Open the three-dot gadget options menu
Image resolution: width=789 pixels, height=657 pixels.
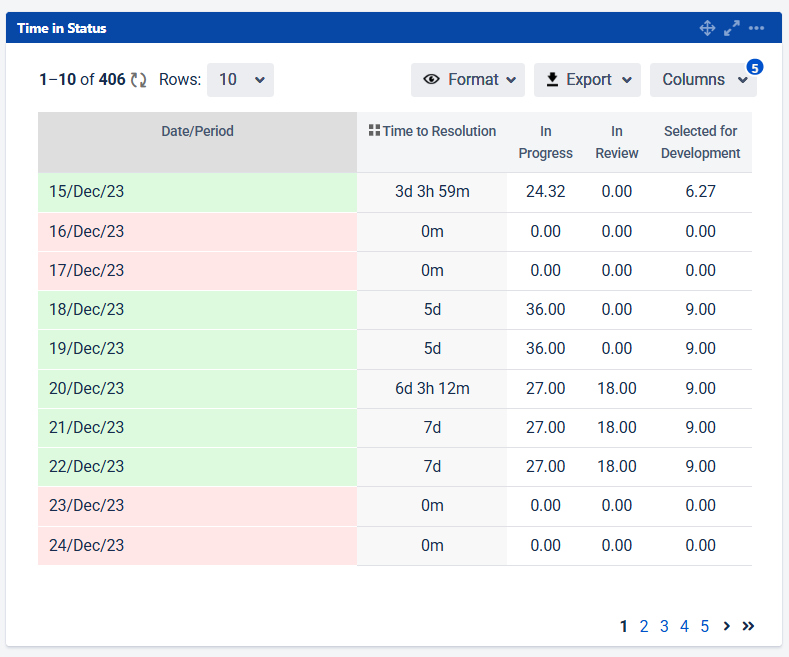click(757, 28)
